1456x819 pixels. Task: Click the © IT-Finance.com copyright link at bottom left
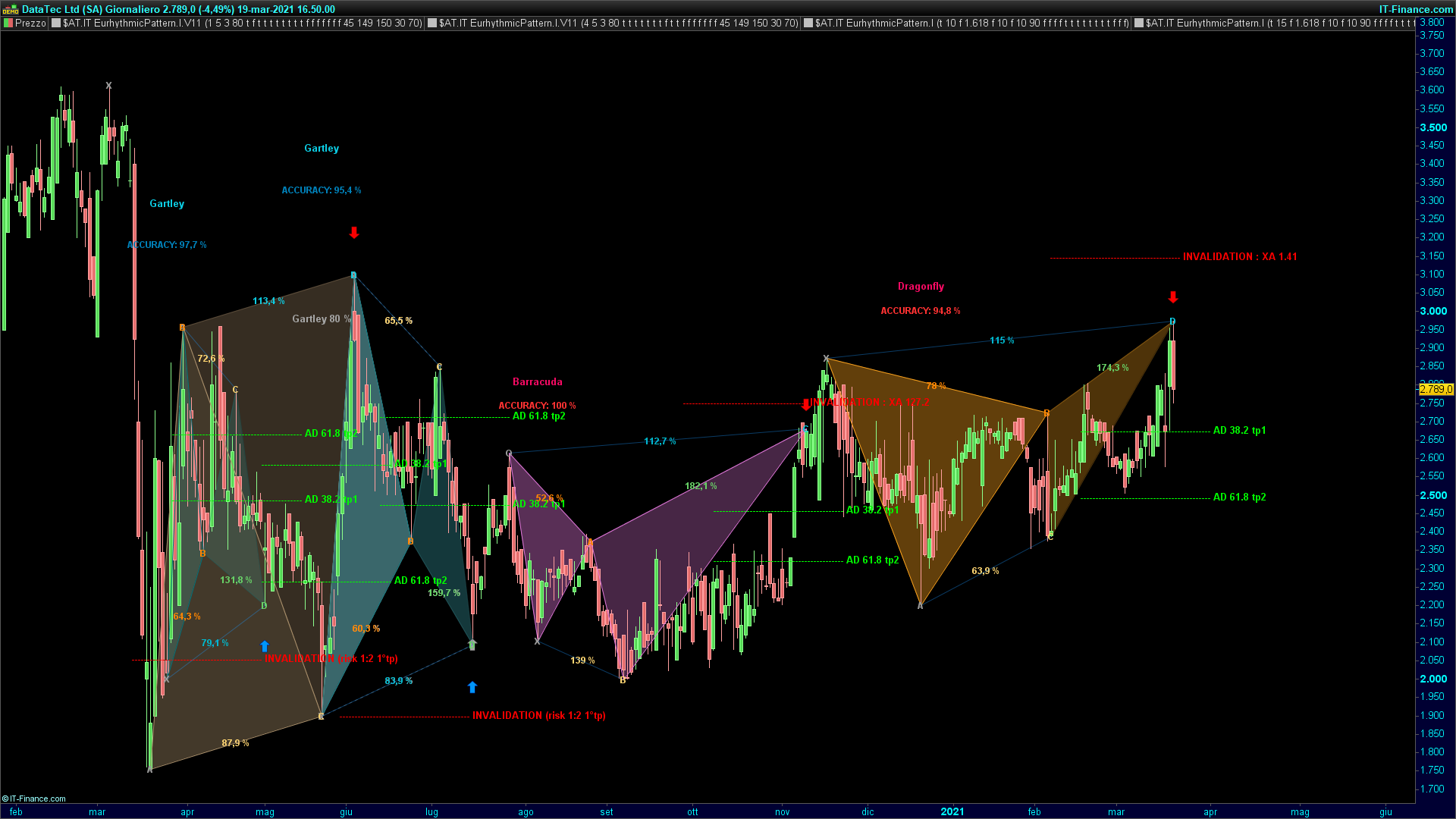[x=34, y=799]
